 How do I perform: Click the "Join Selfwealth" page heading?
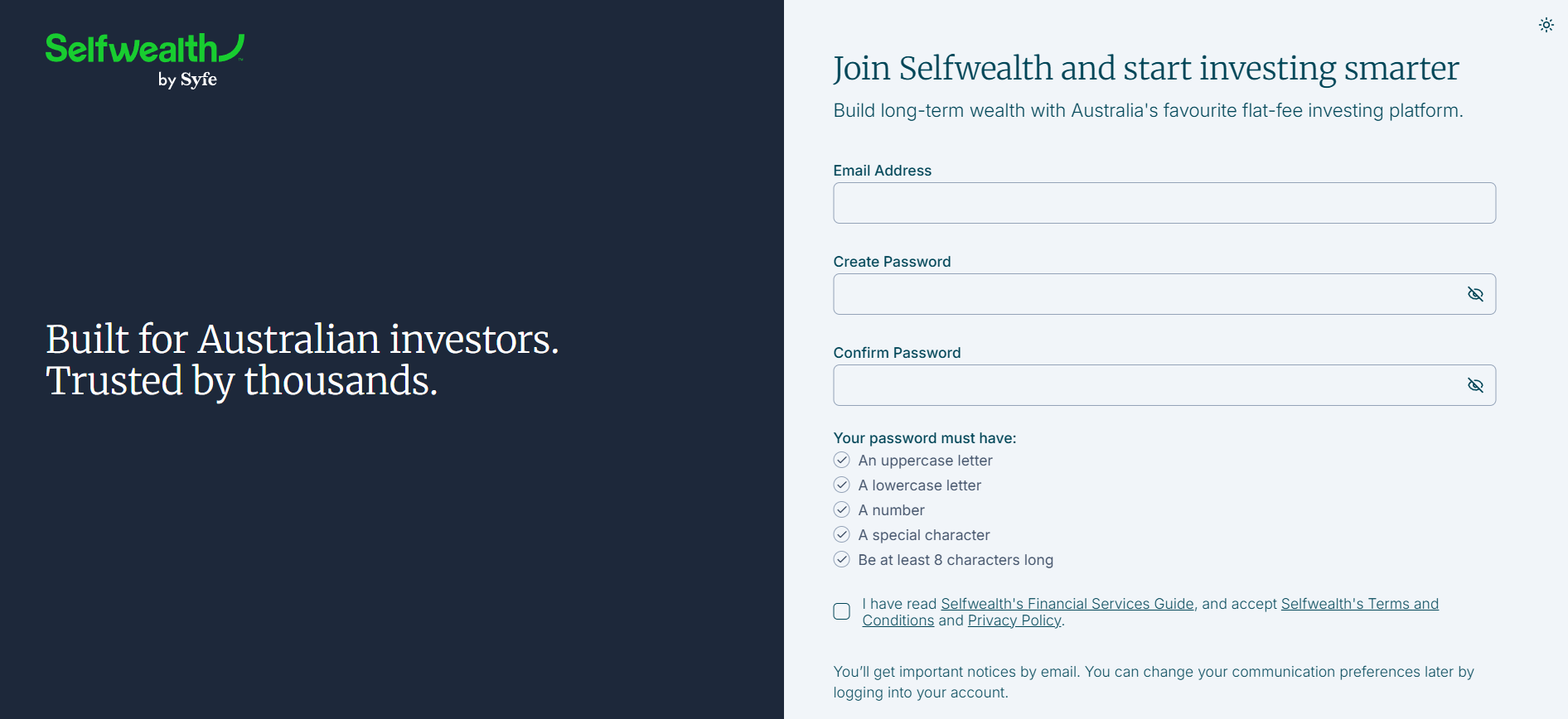(1145, 68)
